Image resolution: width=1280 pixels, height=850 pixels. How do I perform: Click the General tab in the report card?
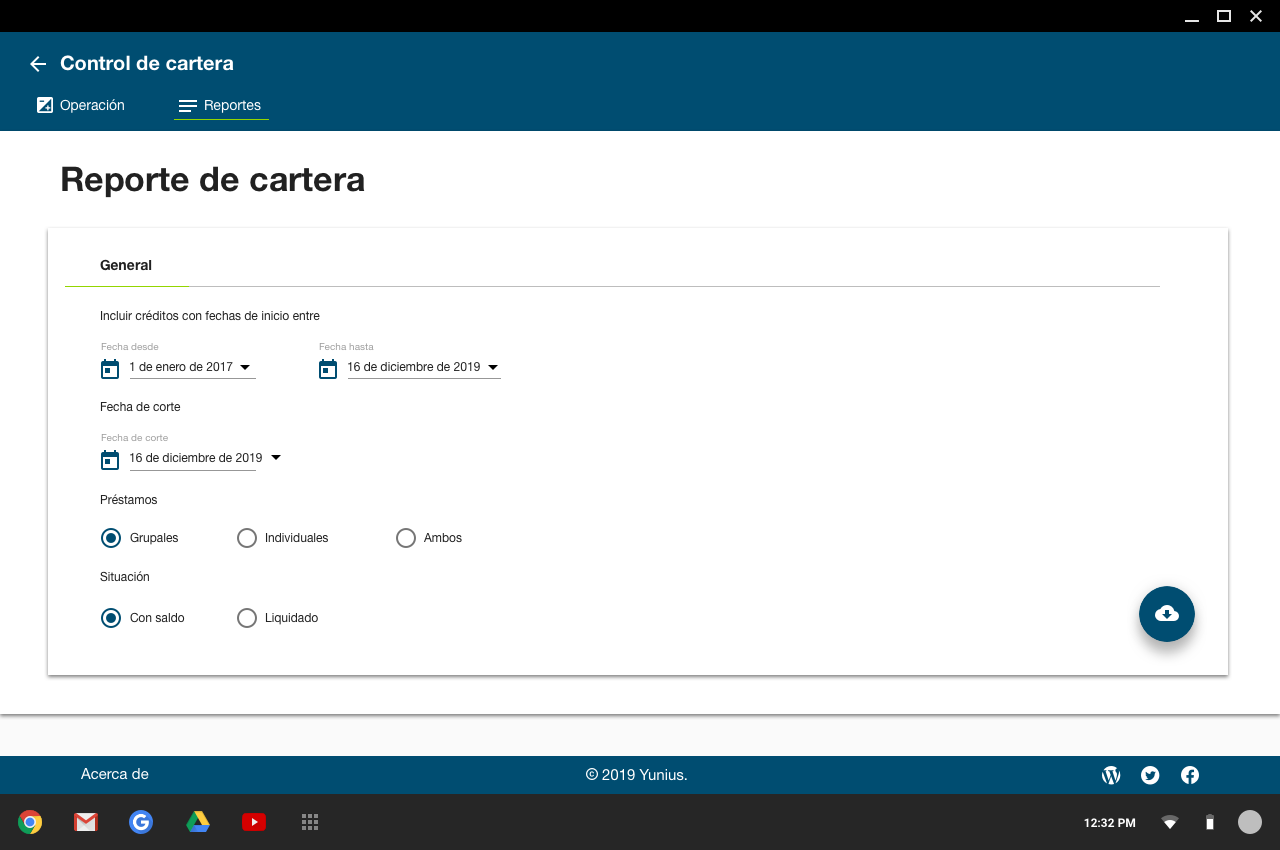tap(126, 266)
